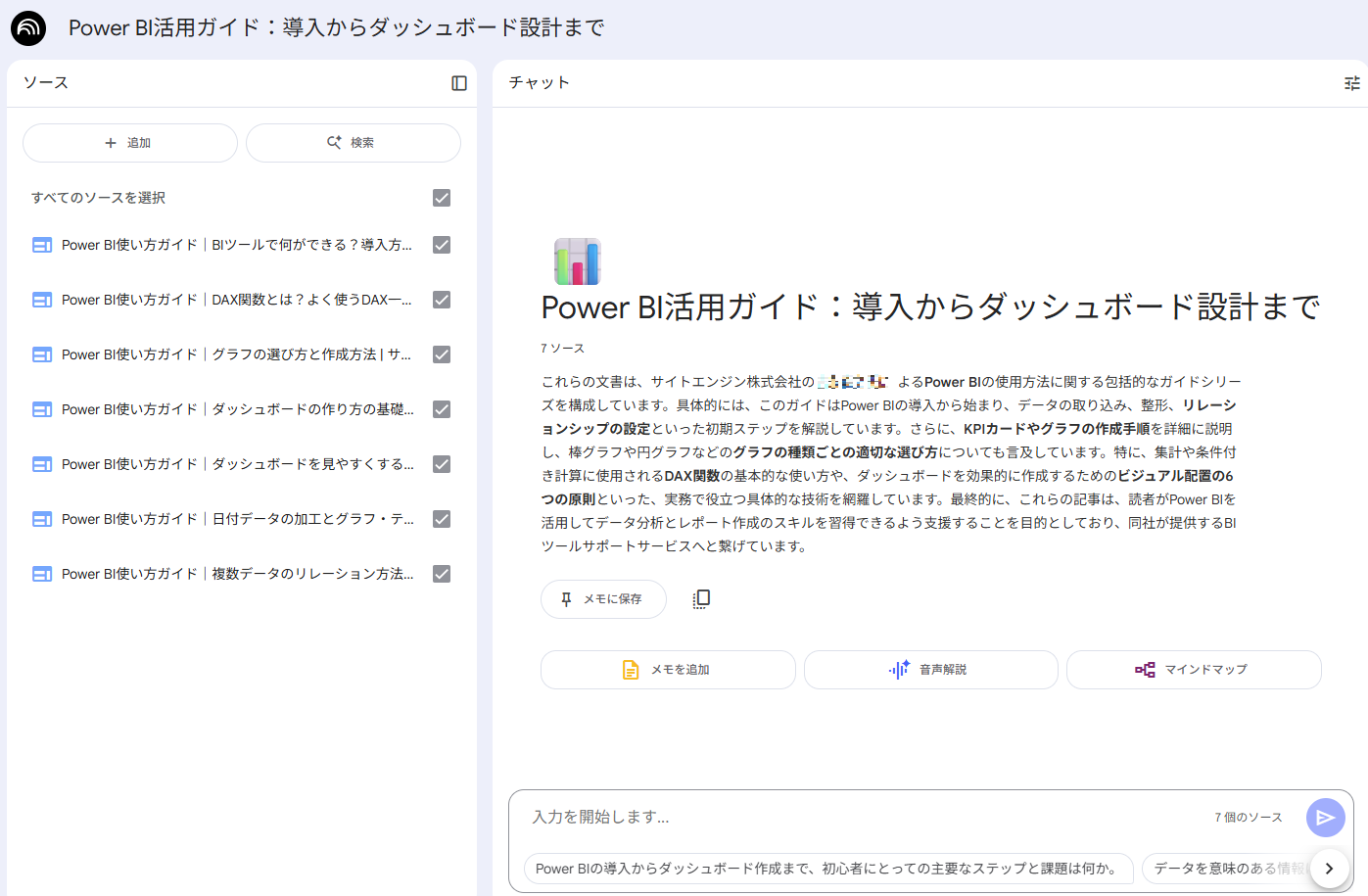Uncheck the 複数データのリレーション方法 source checkbox

coord(442,574)
